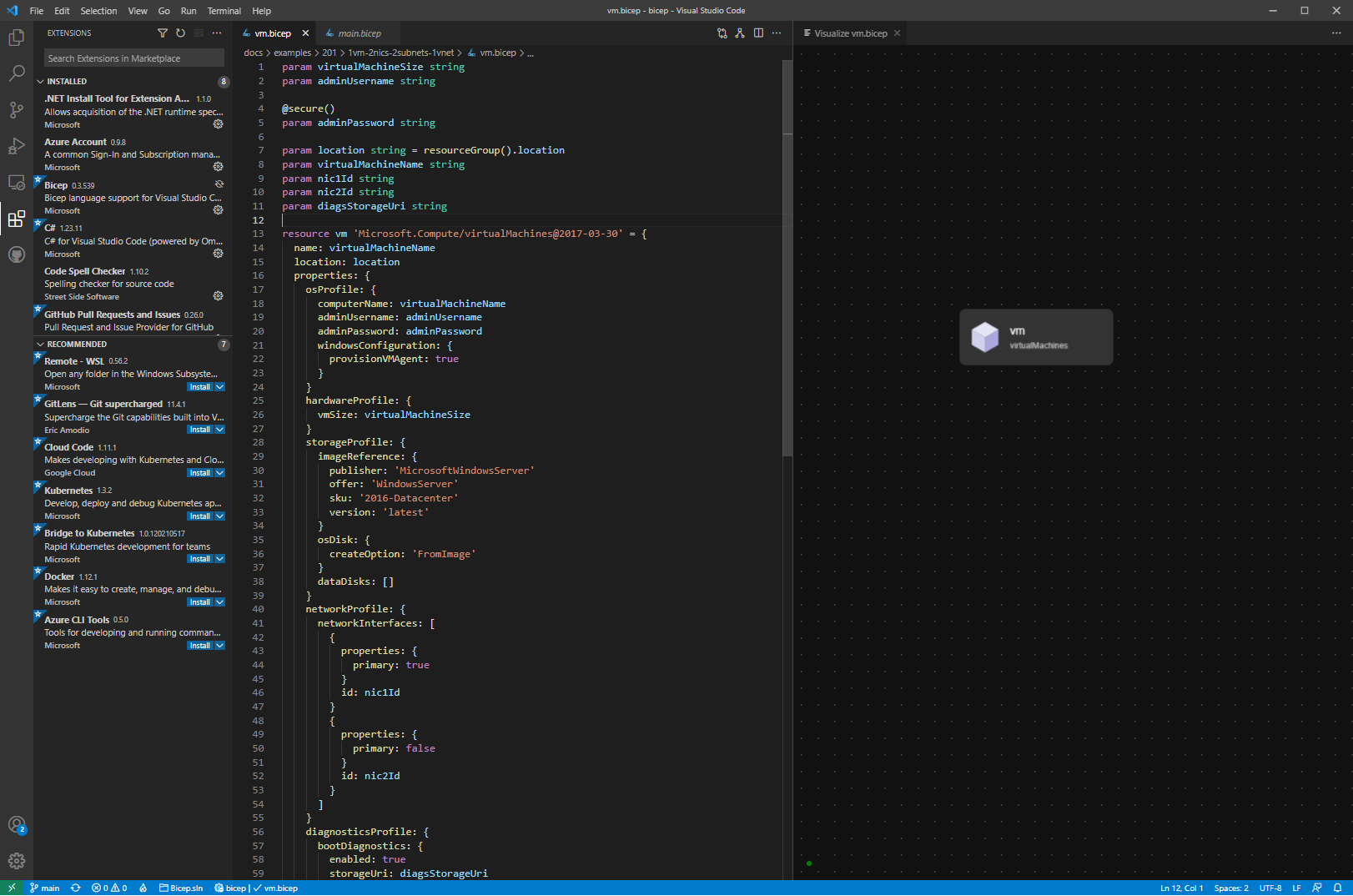Open the Bicep visualizer icon
This screenshot has width=1353, height=896.
click(x=740, y=33)
